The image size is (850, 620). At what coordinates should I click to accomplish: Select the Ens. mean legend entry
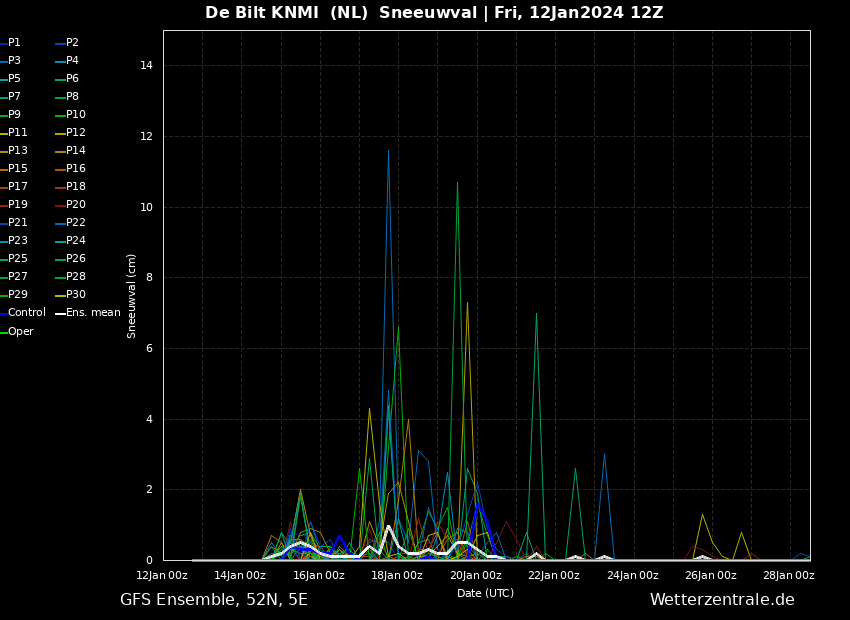(x=92, y=313)
